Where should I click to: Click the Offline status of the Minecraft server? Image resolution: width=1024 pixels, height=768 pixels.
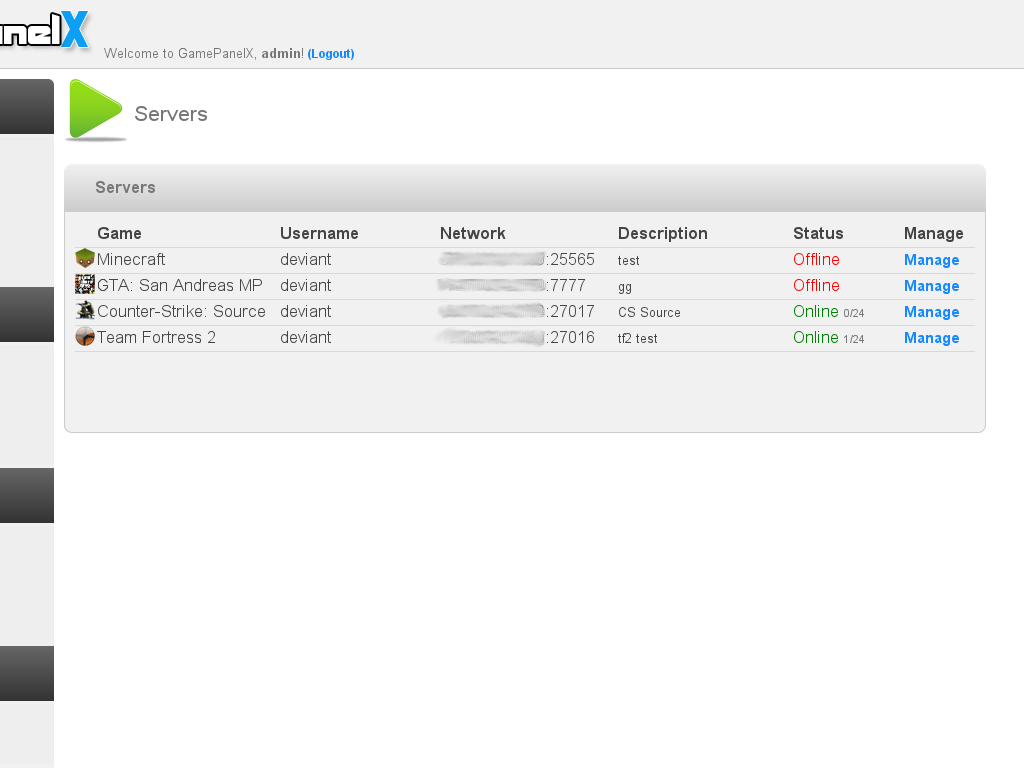(816, 260)
